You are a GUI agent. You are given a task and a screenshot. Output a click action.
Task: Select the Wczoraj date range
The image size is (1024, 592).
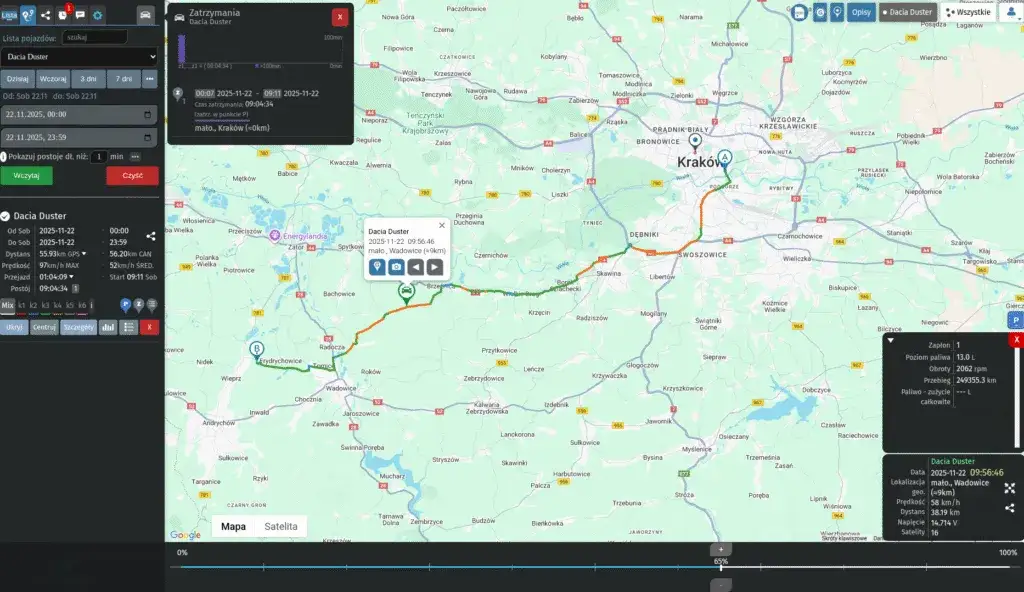53,79
